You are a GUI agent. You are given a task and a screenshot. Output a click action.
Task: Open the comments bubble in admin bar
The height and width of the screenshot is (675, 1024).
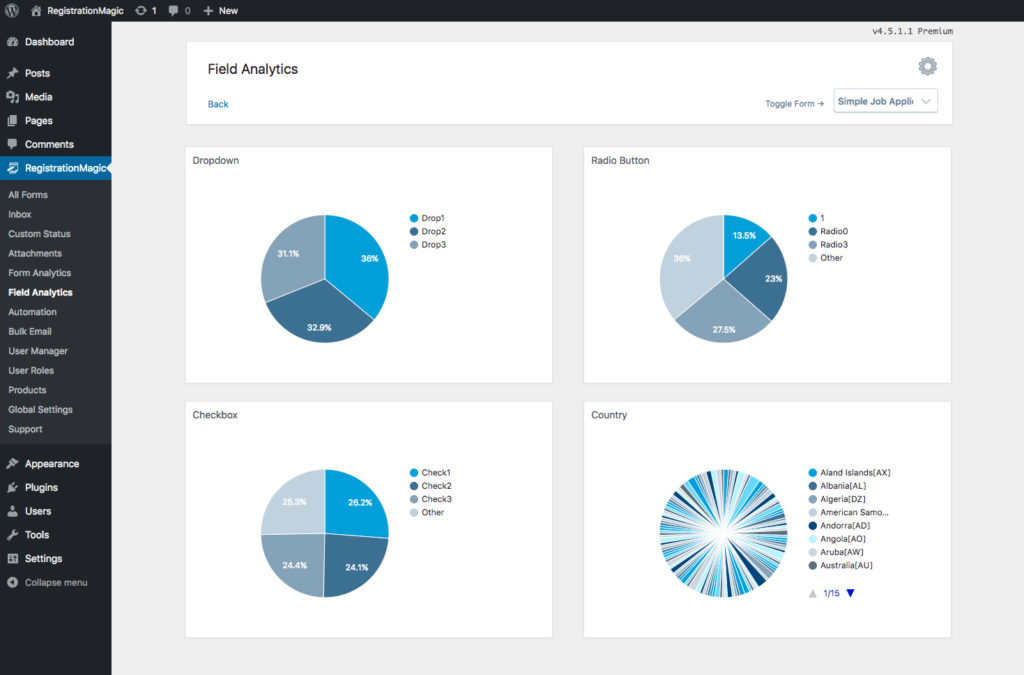tap(174, 10)
